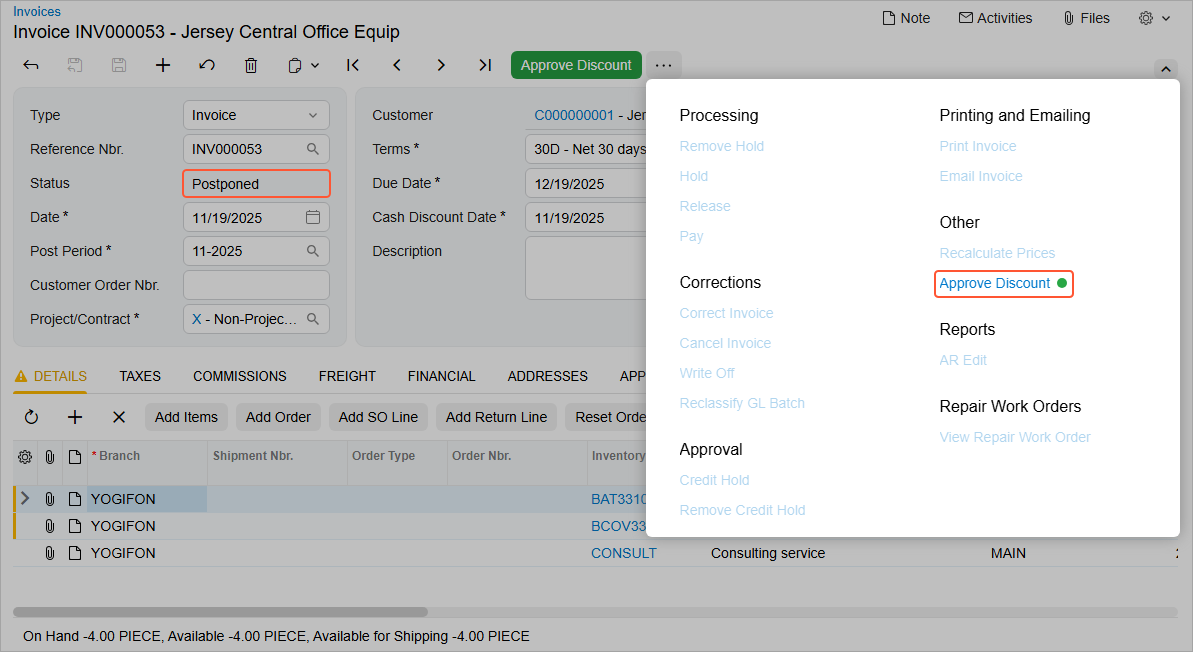Switch to the ADDRESSES tab
The height and width of the screenshot is (652, 1193).
[x=548, y=376]
